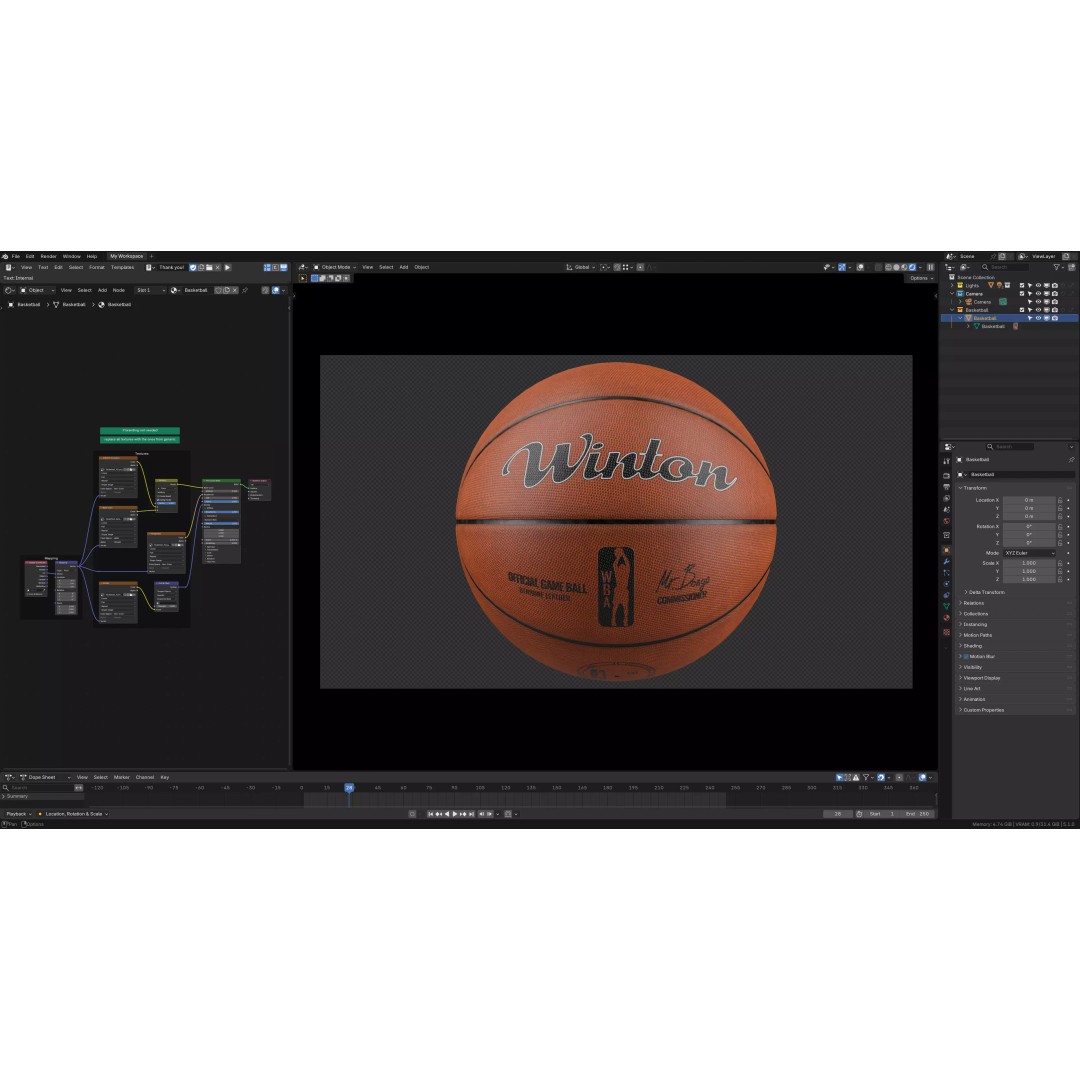Open the Physics properties tab
Screen dimensions: 1080x1080
946,583
